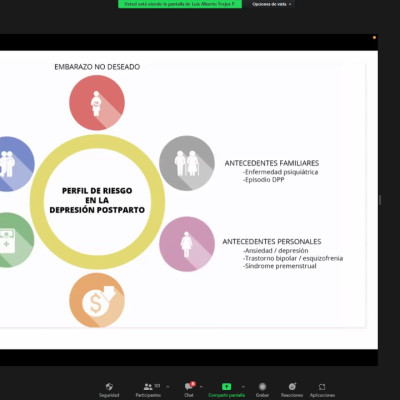The width and height of the screenshot is (400, 400).
Task: Click the red unread badge on Chat
Action: point(193,384)
